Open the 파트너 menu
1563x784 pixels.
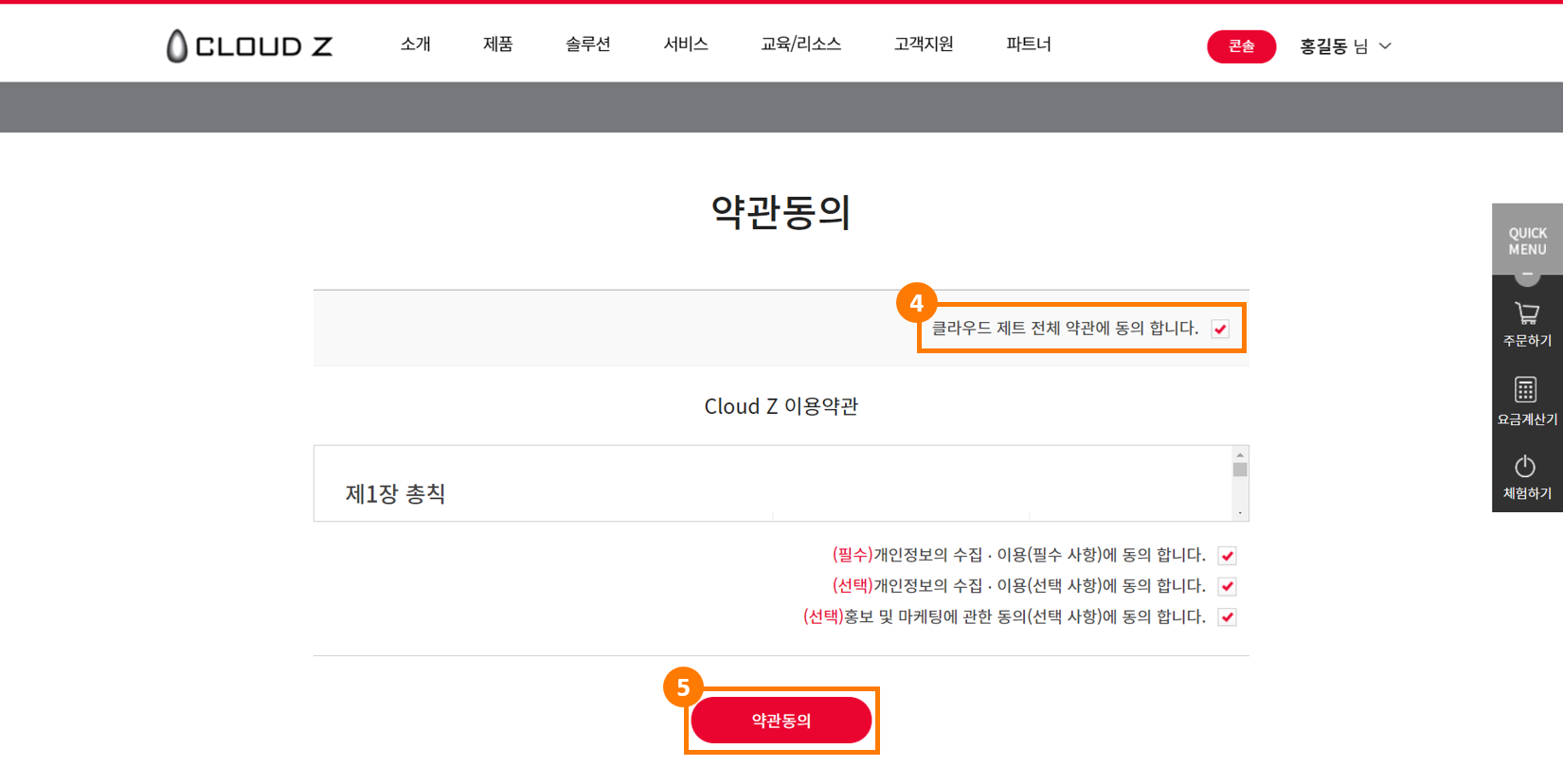pyautogui.click(x=1029, y=45)
